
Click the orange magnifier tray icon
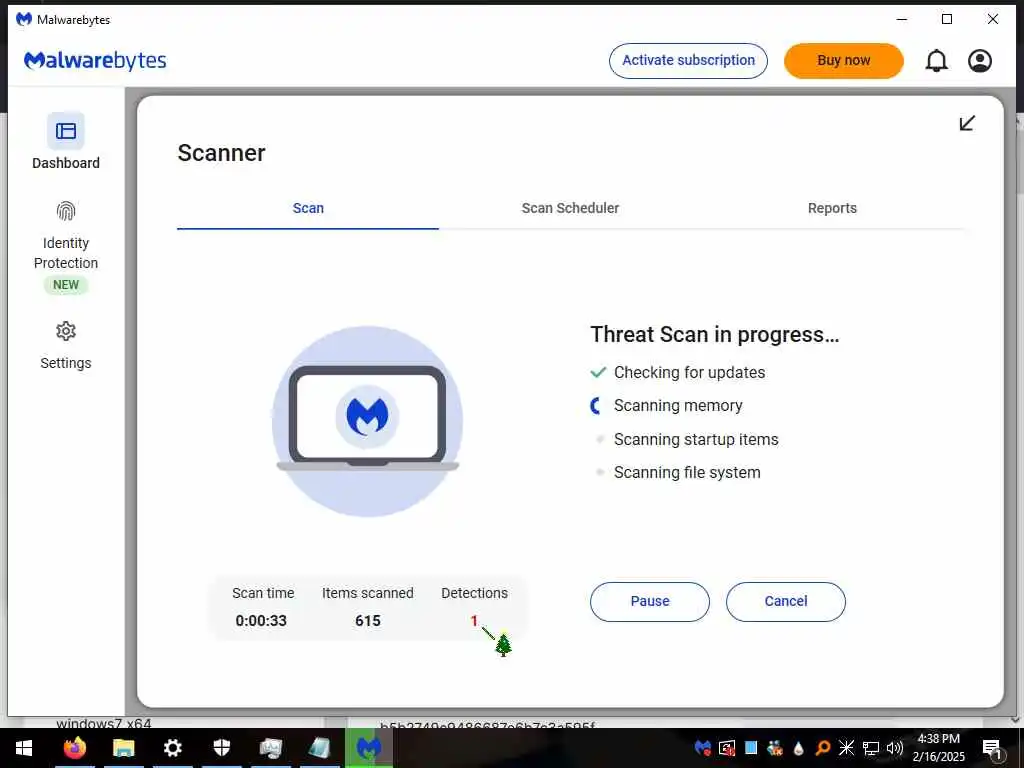823,748
